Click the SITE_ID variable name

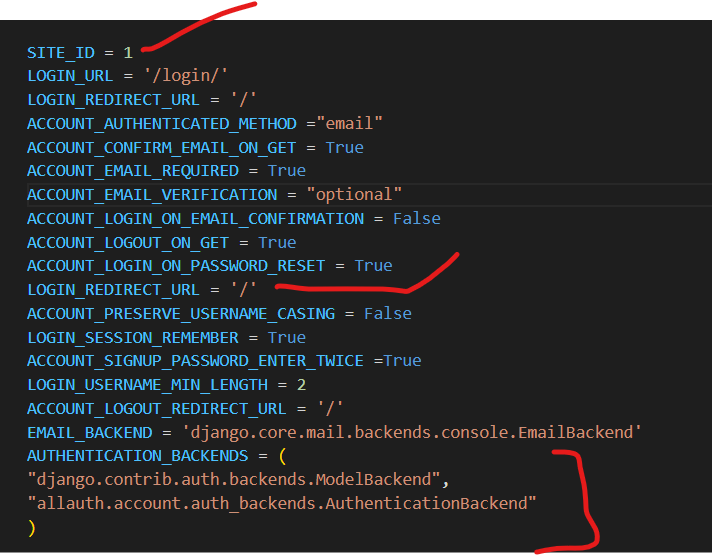(61, 53)
